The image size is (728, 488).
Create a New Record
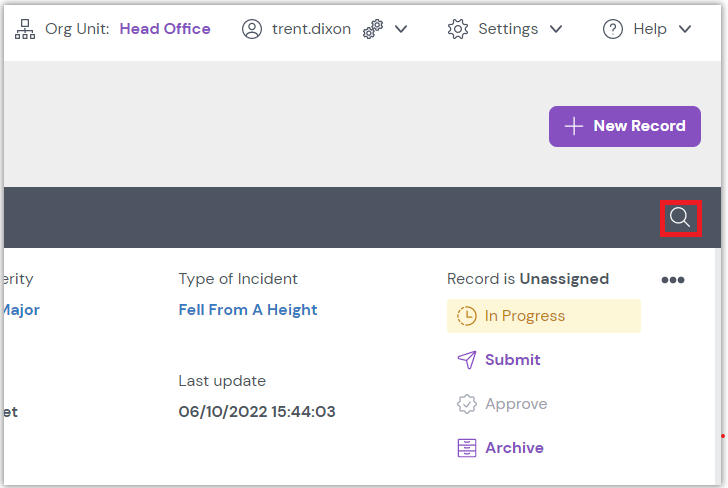coord(625,126)
